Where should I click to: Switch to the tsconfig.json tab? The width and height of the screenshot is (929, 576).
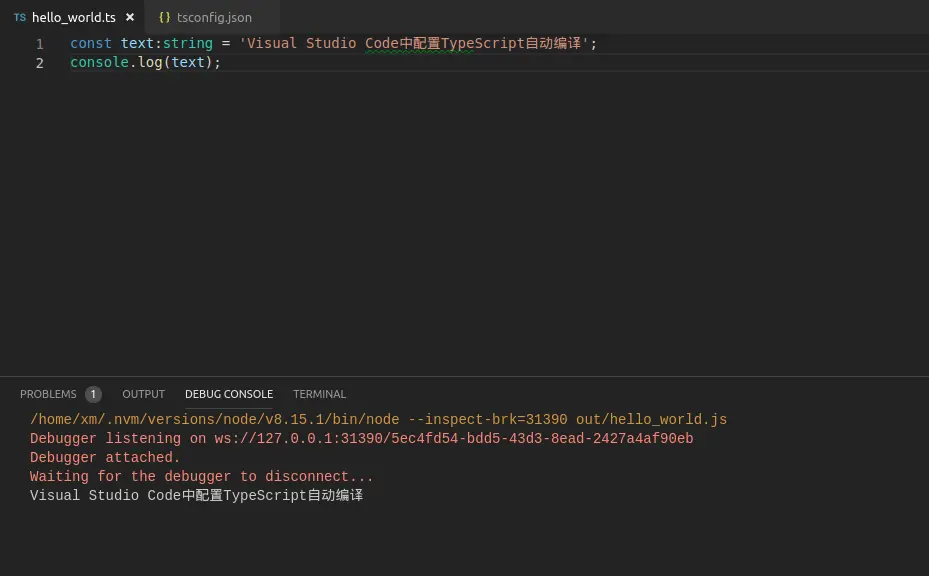[214, 17]
